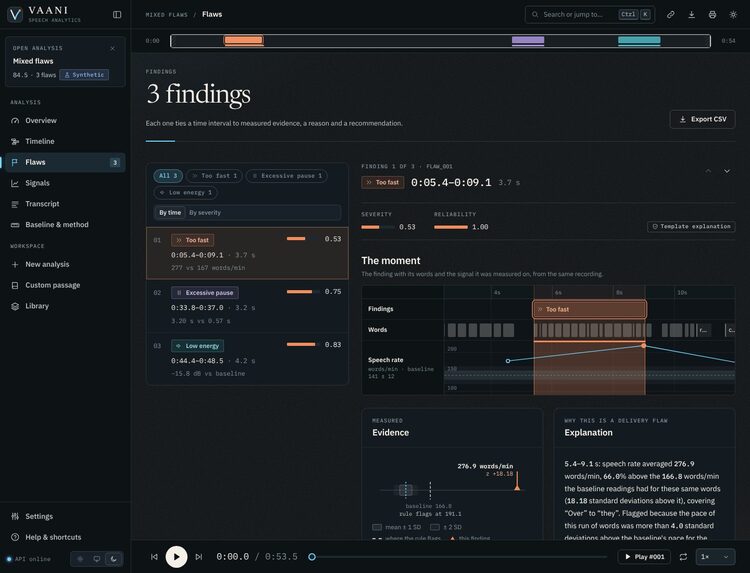
Task: Click the Export CSV button
Action: pos(703,119)
